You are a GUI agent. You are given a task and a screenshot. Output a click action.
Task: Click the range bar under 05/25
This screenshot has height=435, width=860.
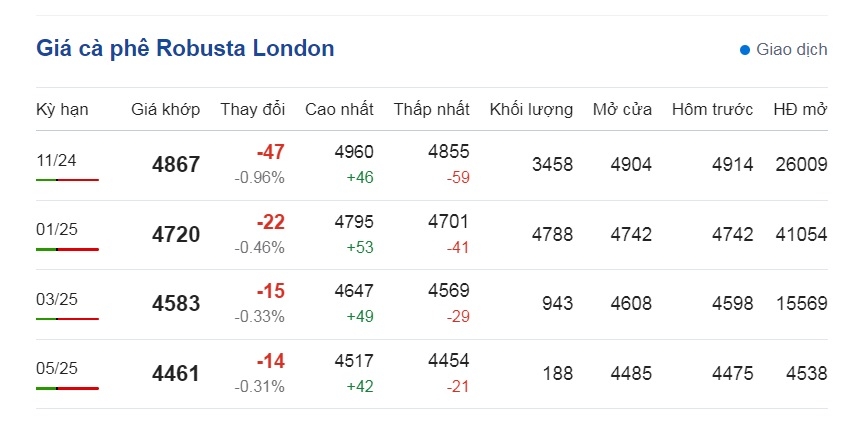pos(67,388)
